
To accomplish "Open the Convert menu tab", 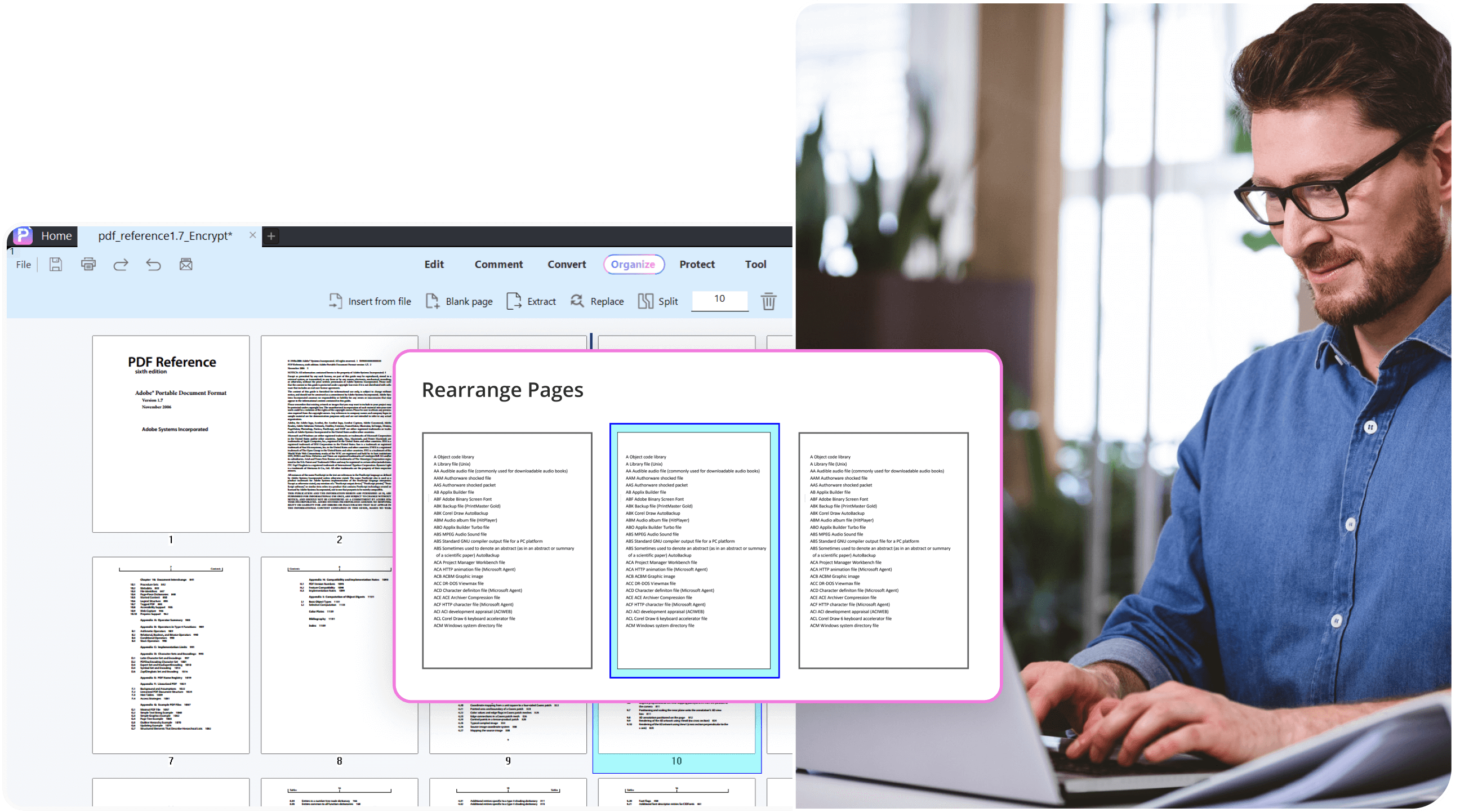I will (x=567, y=265).
